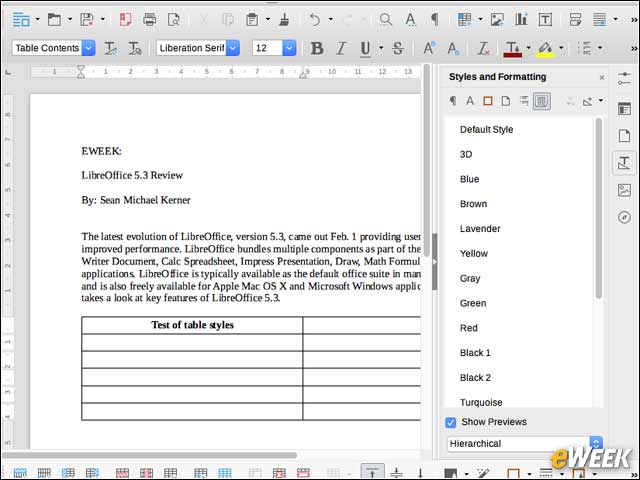Click the New document icon

pos(21,19)
